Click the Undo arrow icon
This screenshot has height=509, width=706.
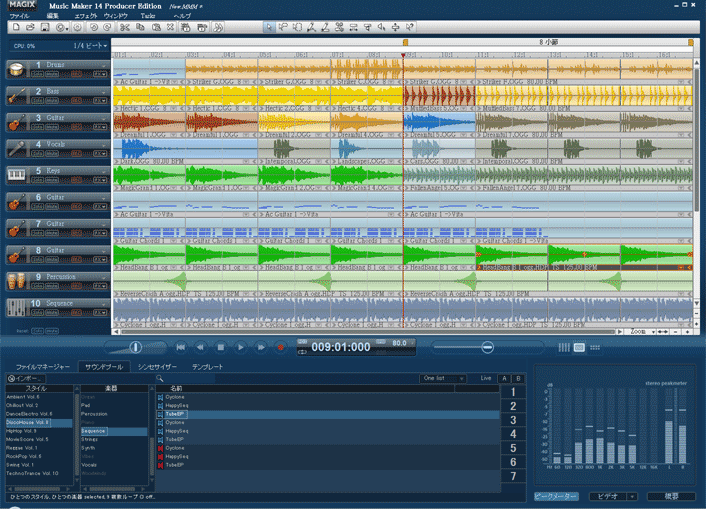coord(93,27)
